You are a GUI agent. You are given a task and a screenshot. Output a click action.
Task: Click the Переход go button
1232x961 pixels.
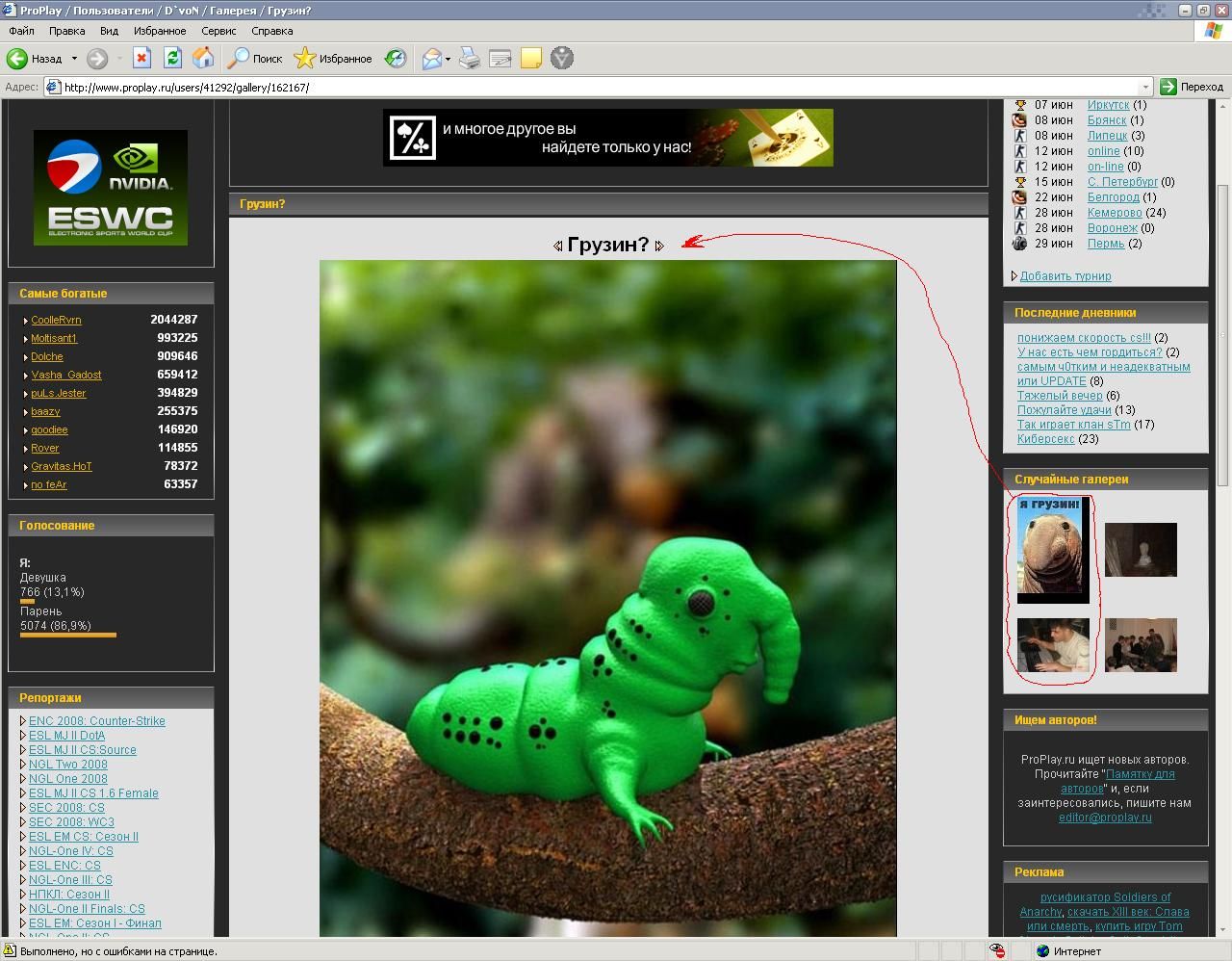(x=1192, y=87)
